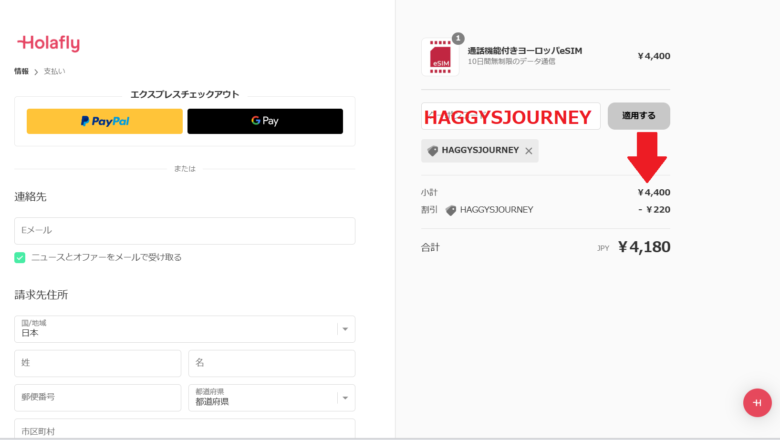The height and width of the screenshot is (440, 780).
Task: Click the product name 通話機能付きヨーロッパeSIM
Action: 525,51
